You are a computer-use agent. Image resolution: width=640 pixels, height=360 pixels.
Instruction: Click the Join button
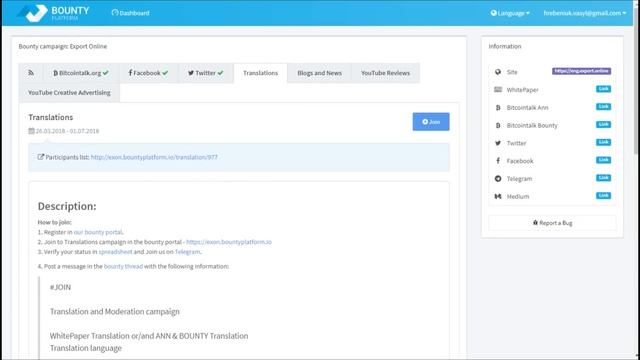point(431,122)
